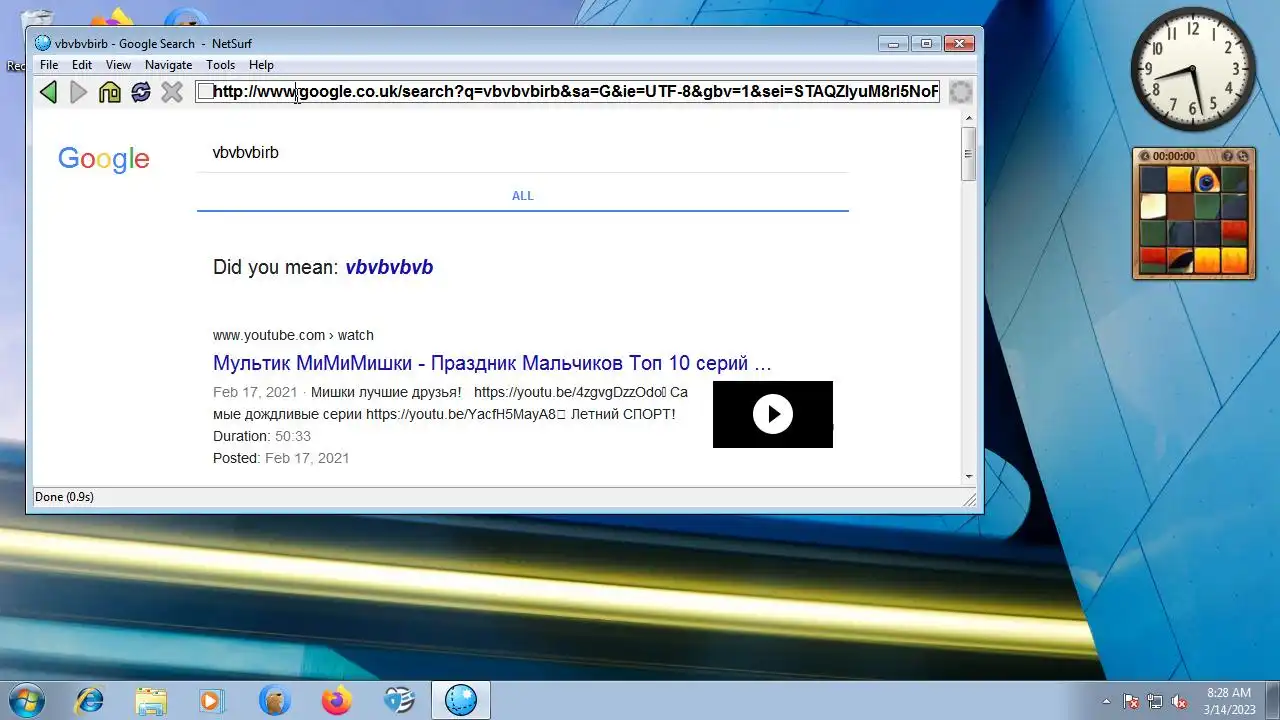Image resolution: width=1280 pixels, height=720 pixels.
Task: Click the puzzle gadget show picture icon
Action: 1145,156
